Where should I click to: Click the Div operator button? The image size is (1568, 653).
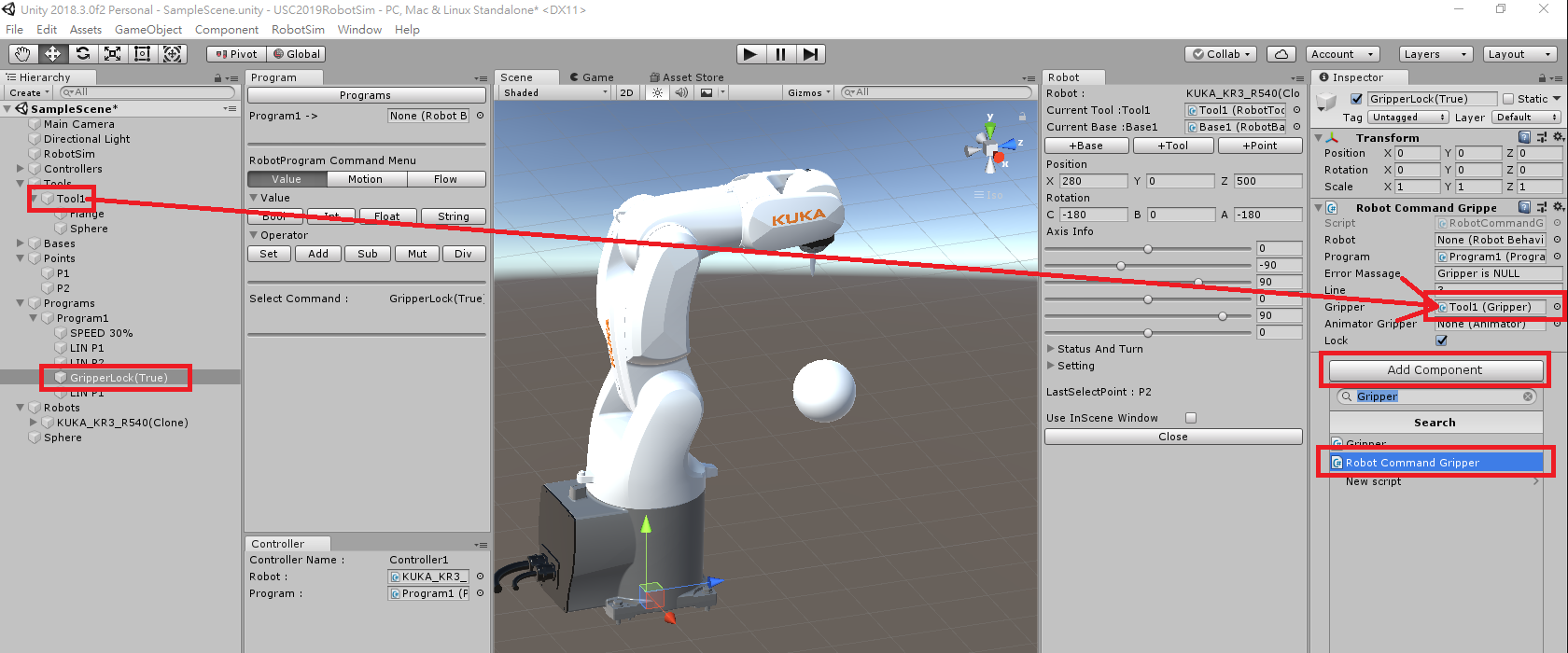(x=463, y=254)
